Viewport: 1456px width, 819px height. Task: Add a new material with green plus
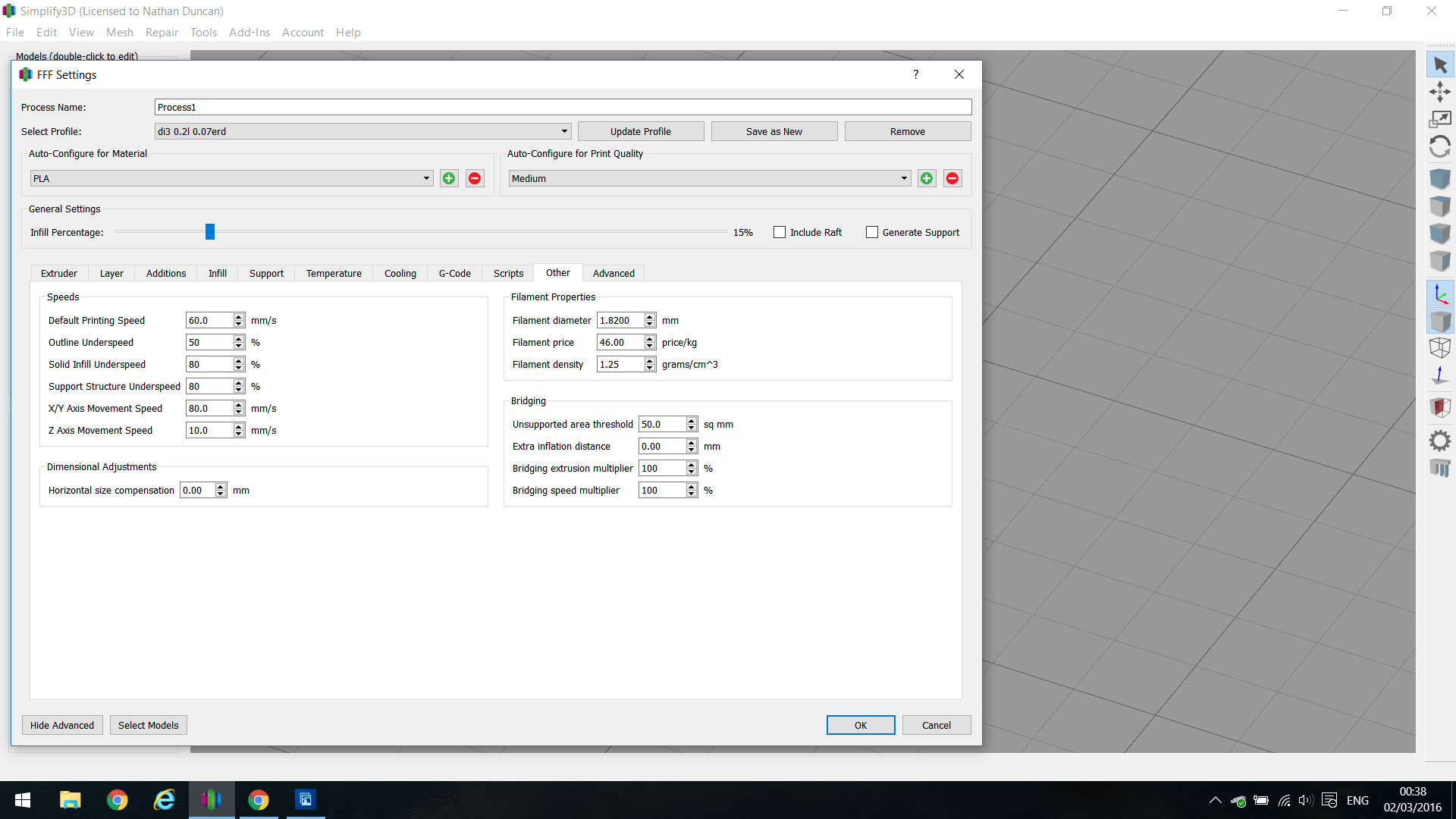(449, 178)
